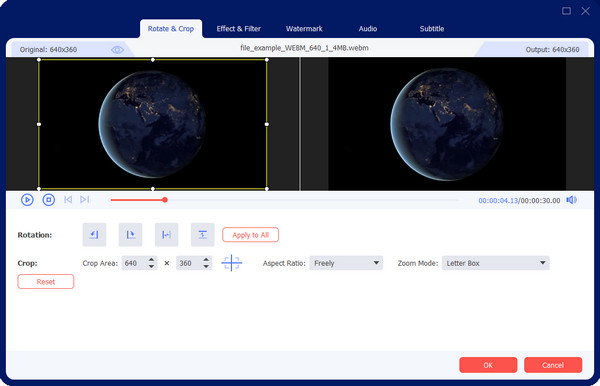
Task: Click the bottom-right crop handle
Action: click(x=267, y=189)
